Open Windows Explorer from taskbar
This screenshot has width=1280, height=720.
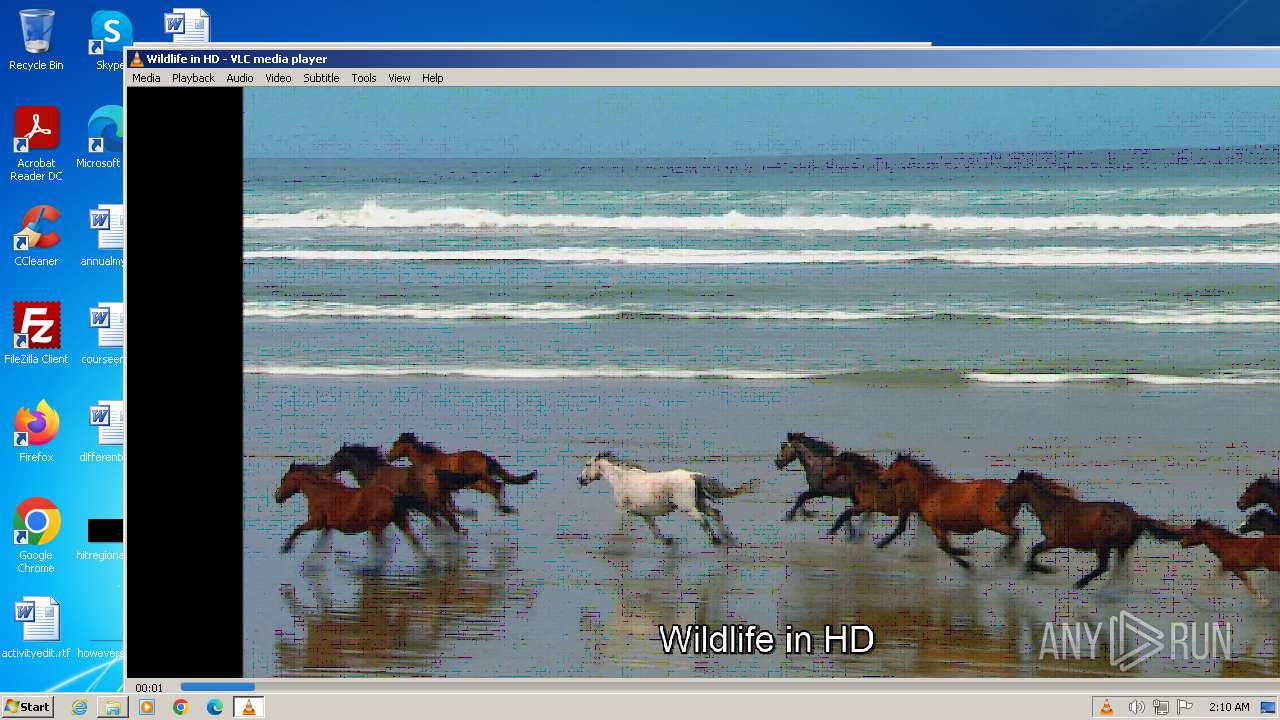pos(113,707)
